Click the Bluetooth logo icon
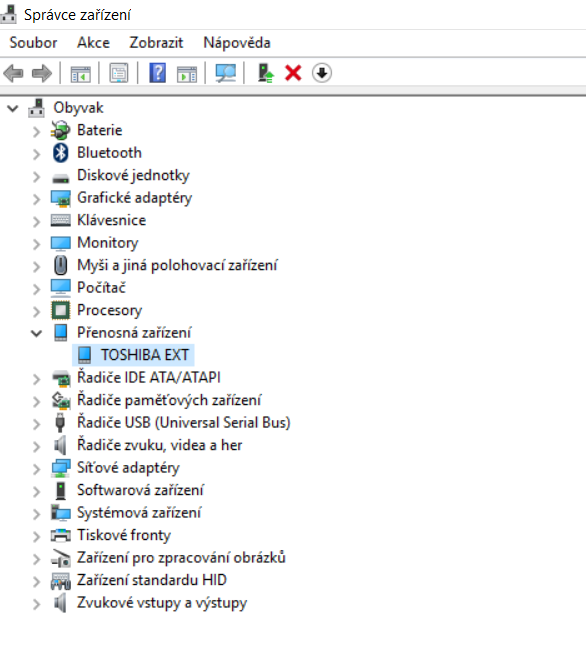The width and height of the screenshot is (586, 646). 61,153
